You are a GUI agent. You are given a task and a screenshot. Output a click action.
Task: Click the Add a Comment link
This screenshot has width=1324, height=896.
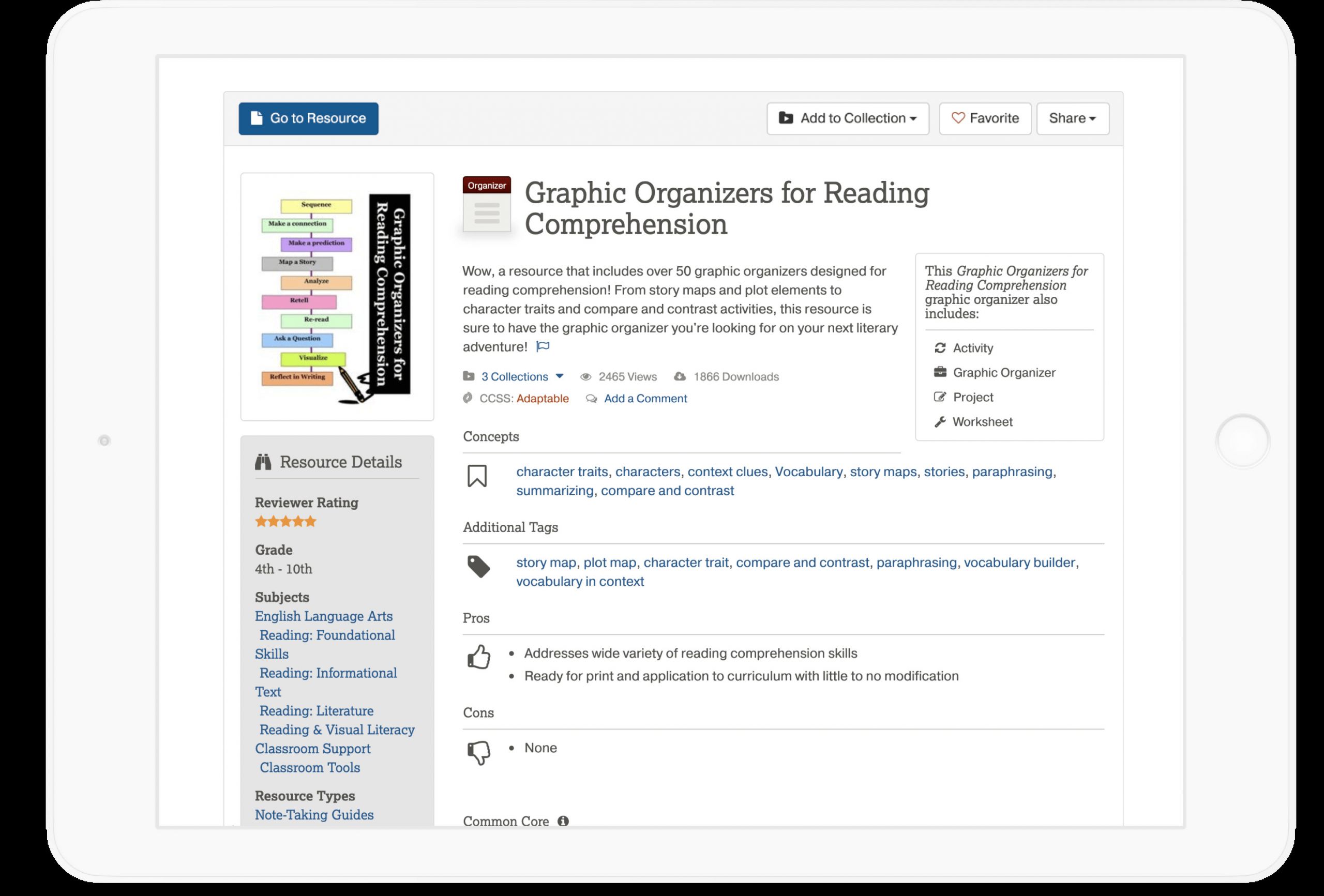click(x=645, y=399)
